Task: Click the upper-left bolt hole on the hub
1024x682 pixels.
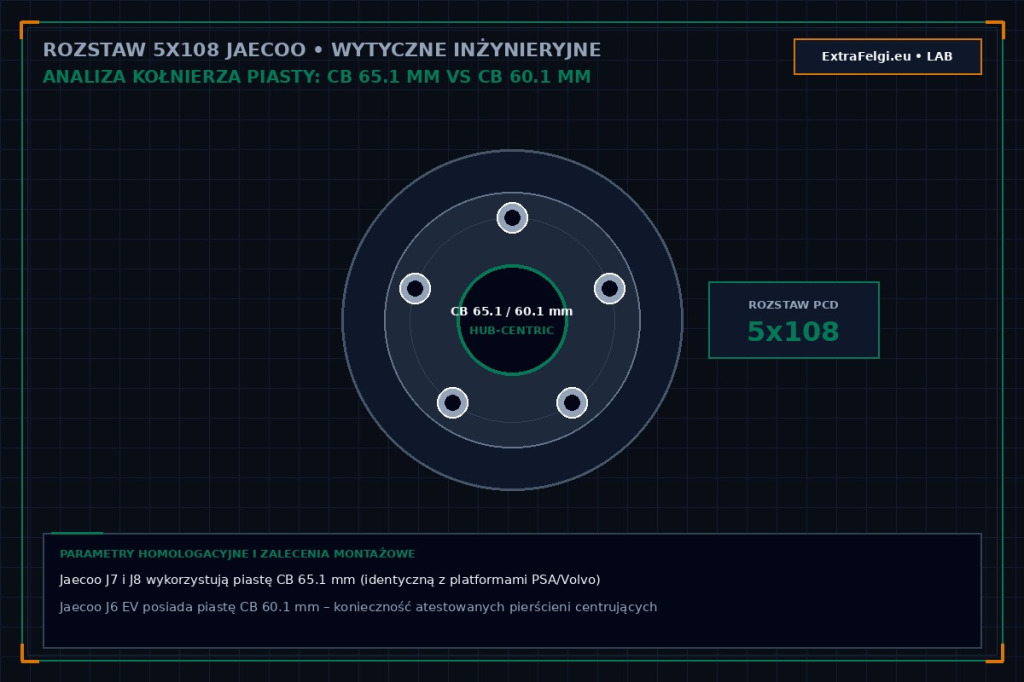Action: 415,288
